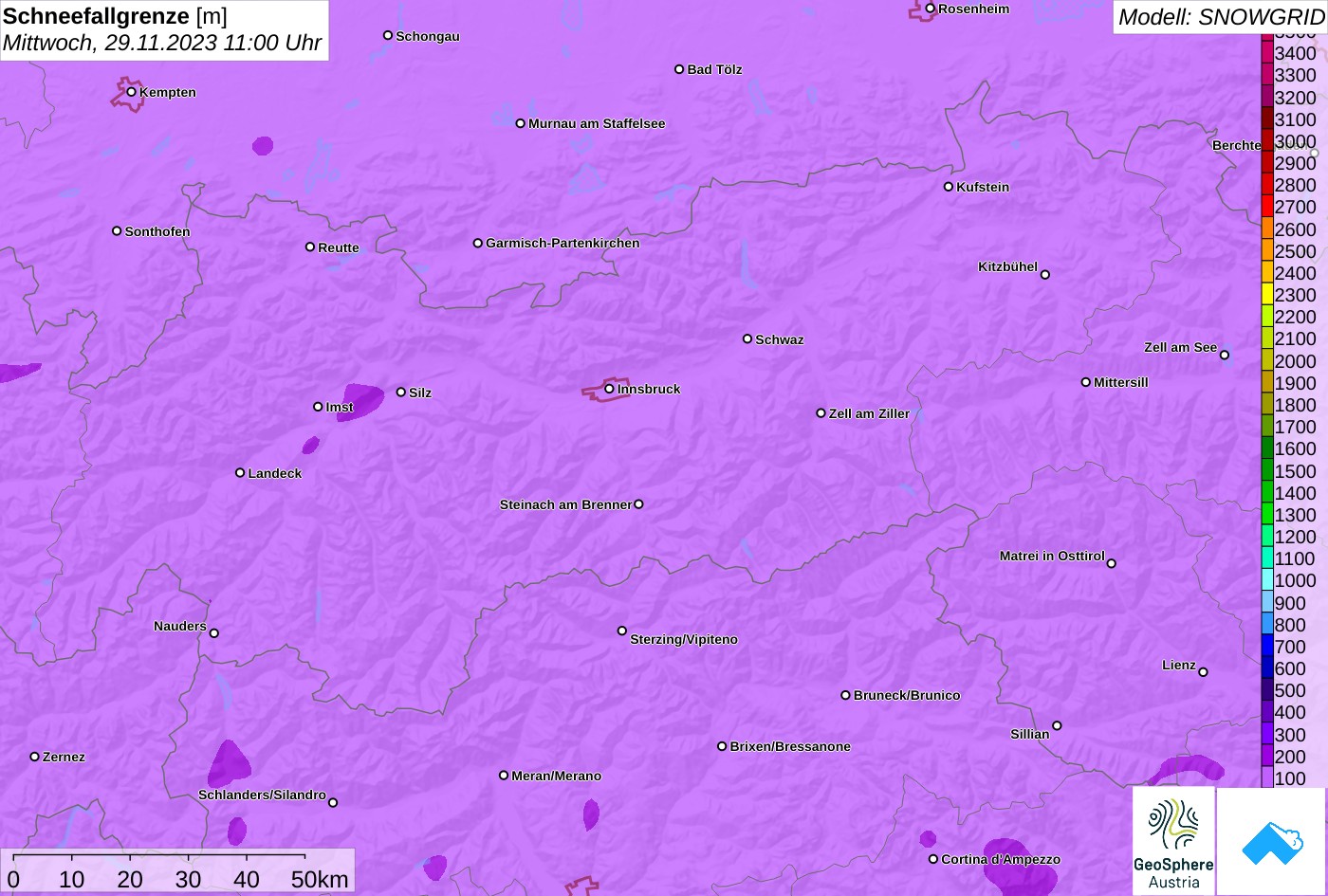Image resolution: width=1328 pixels, height=896 pixels.
Task: Click the Mittersill location dot
Action: [1086, 382]
